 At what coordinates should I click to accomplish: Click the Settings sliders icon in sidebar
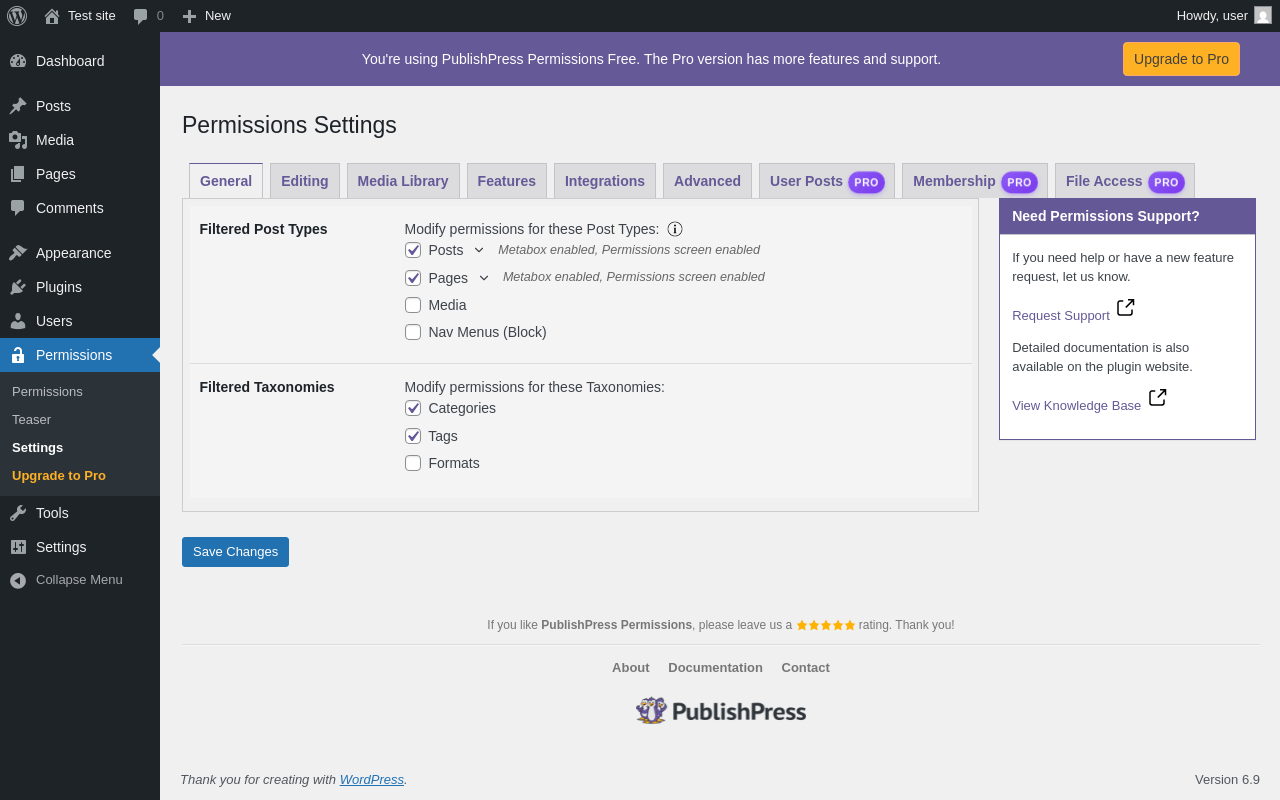(x=18, y=547)
